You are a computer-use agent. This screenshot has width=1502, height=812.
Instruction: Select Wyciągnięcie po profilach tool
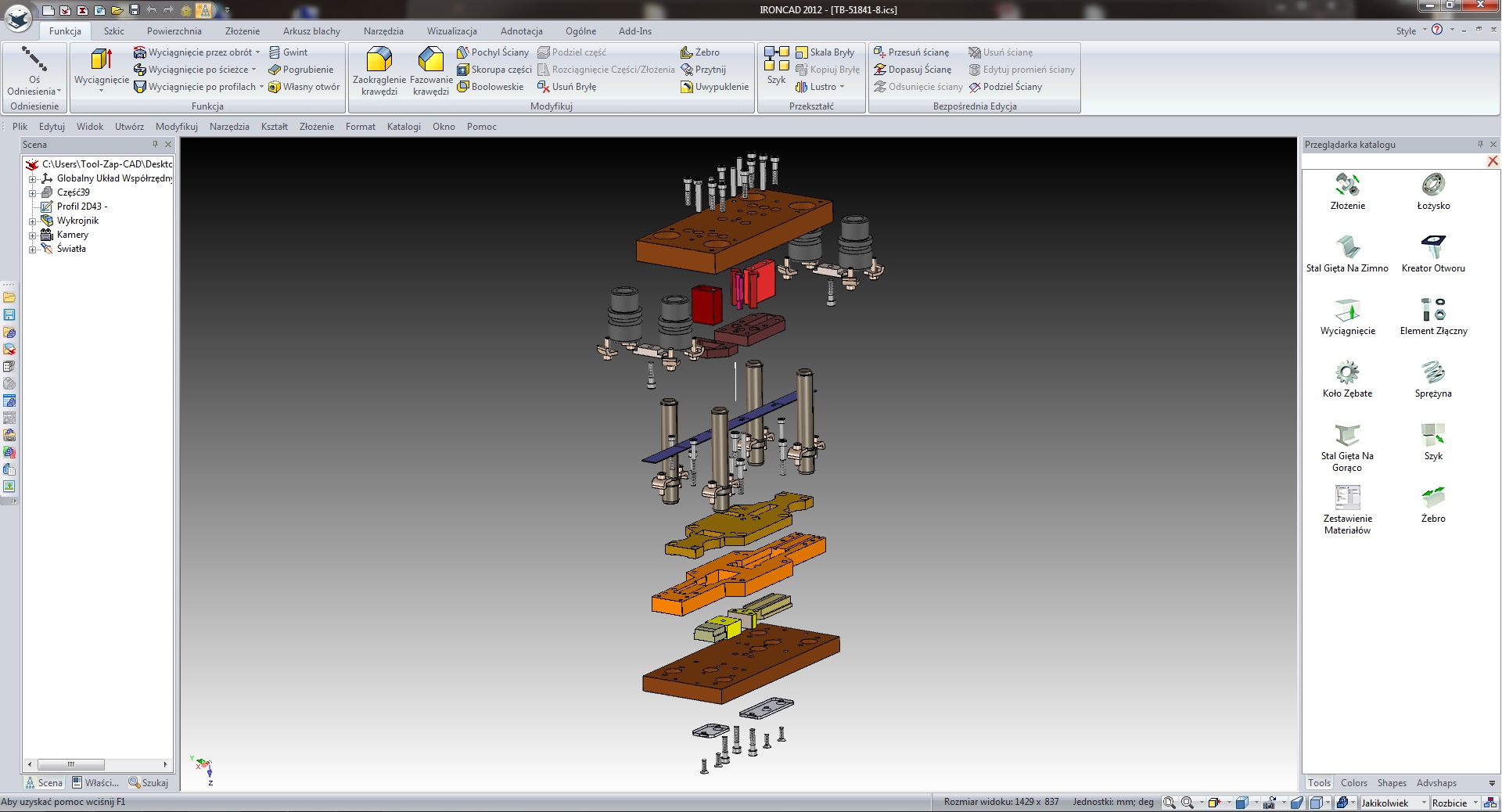[x=198, y=87]
